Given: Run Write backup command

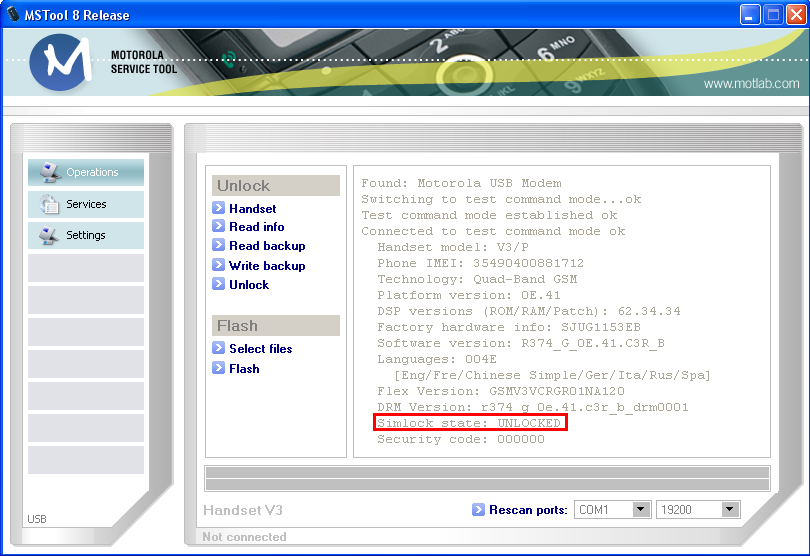Looking at the screenshot, I should point(267,266).
